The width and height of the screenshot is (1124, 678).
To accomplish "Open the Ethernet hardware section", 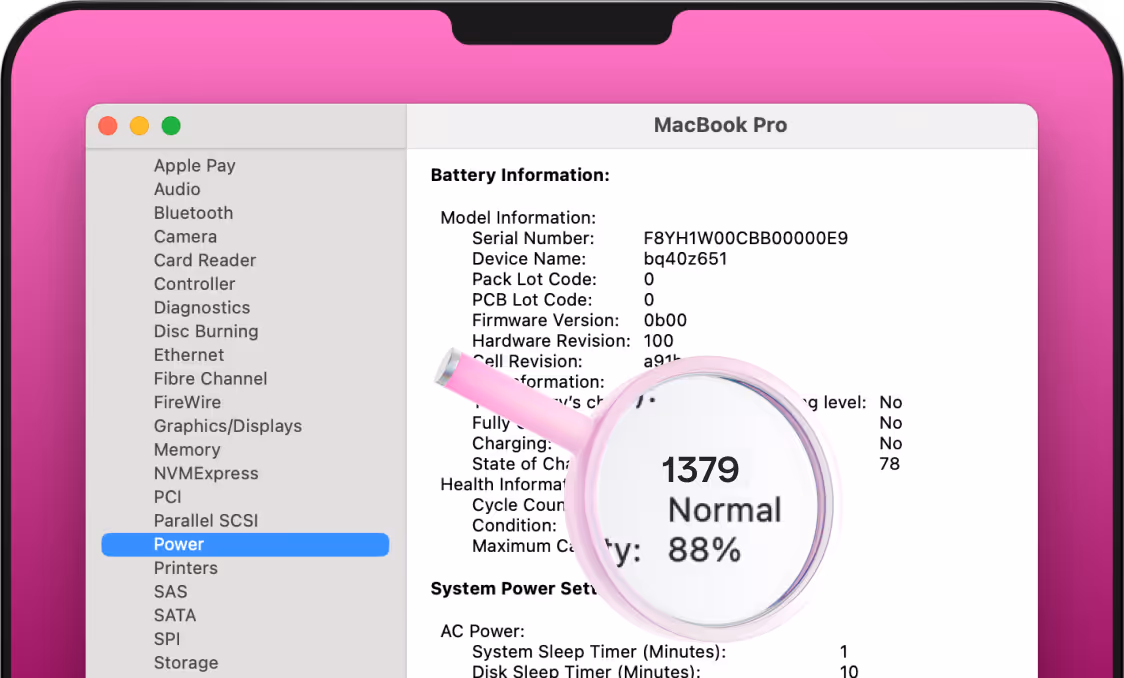I will coord(189,354).
